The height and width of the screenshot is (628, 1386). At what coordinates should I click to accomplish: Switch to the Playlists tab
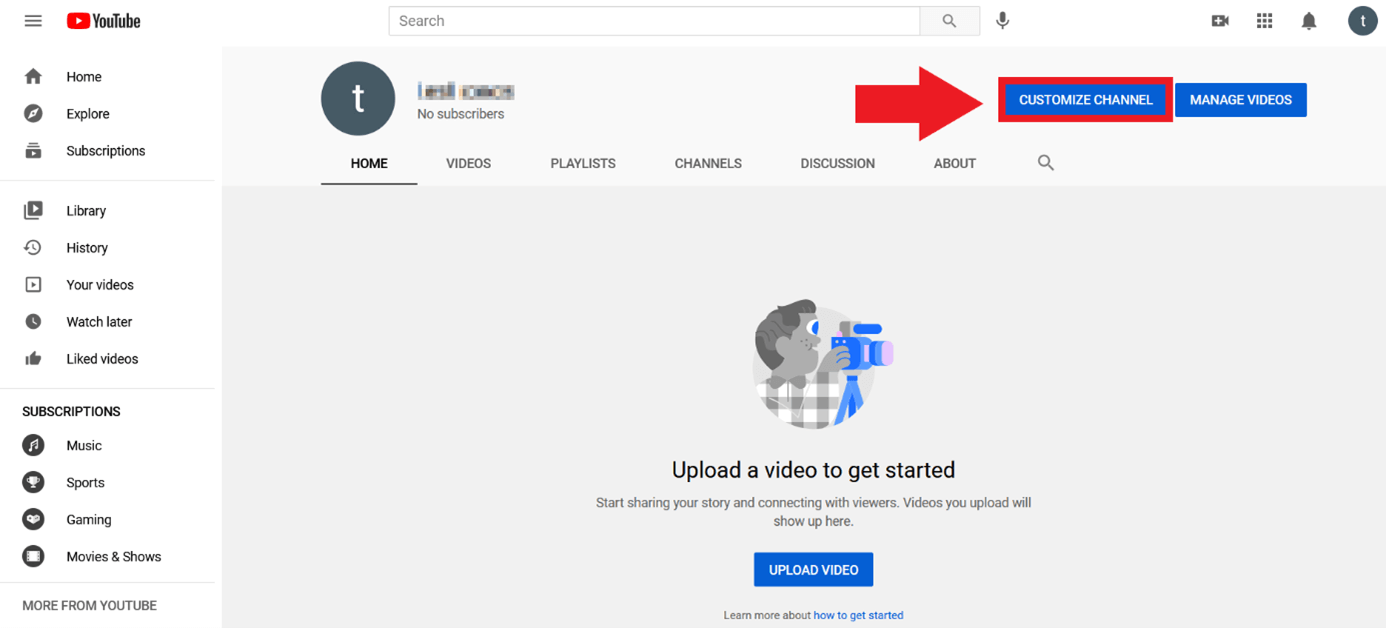point(583,163)
